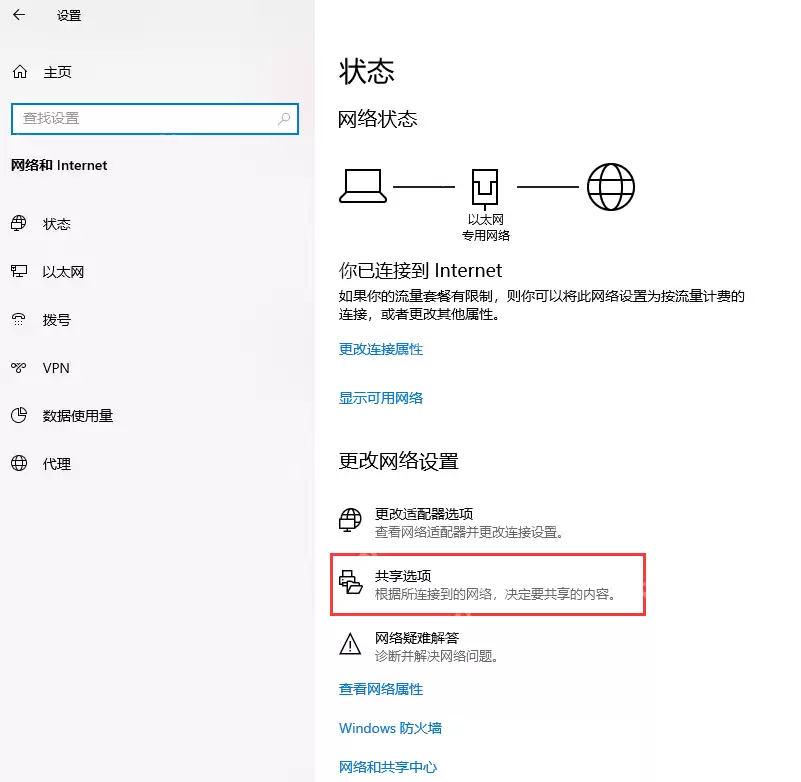The width and height of the screenshot is (801, 782).
Task: Click the back arrow at top left
Action: (19, 16)
